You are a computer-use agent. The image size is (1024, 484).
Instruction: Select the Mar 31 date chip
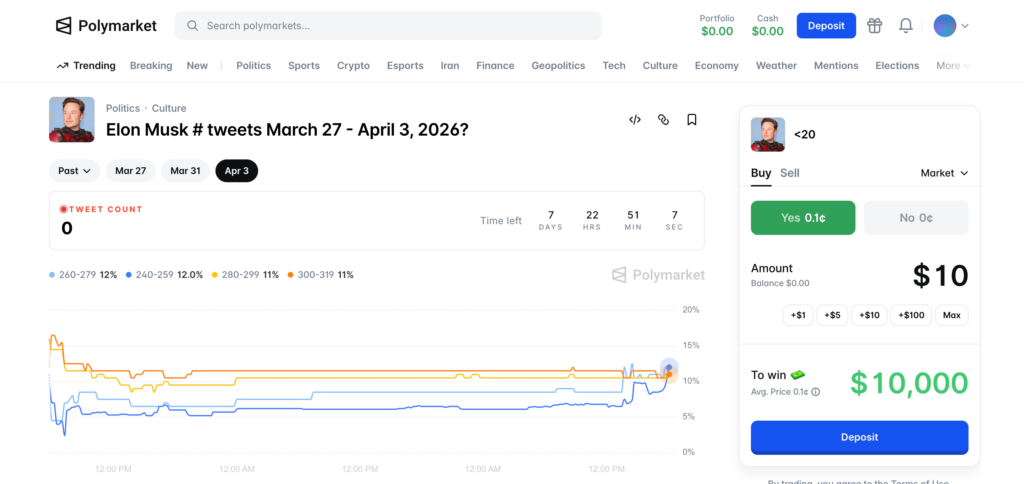(185, 170)
